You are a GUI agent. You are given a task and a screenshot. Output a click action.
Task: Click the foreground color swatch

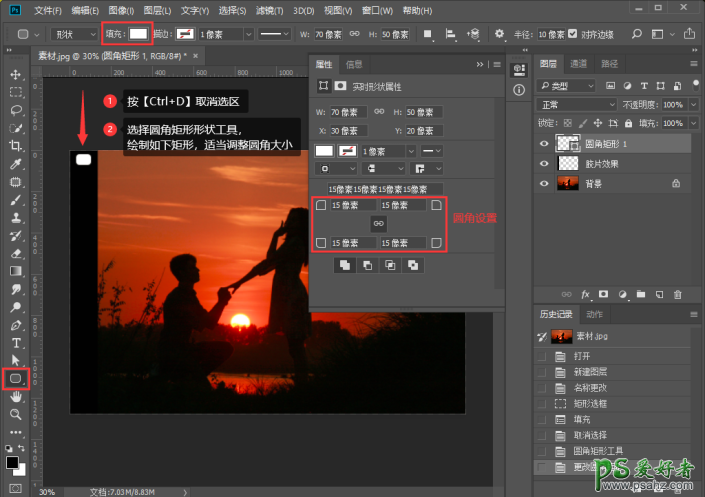point(12,462)
